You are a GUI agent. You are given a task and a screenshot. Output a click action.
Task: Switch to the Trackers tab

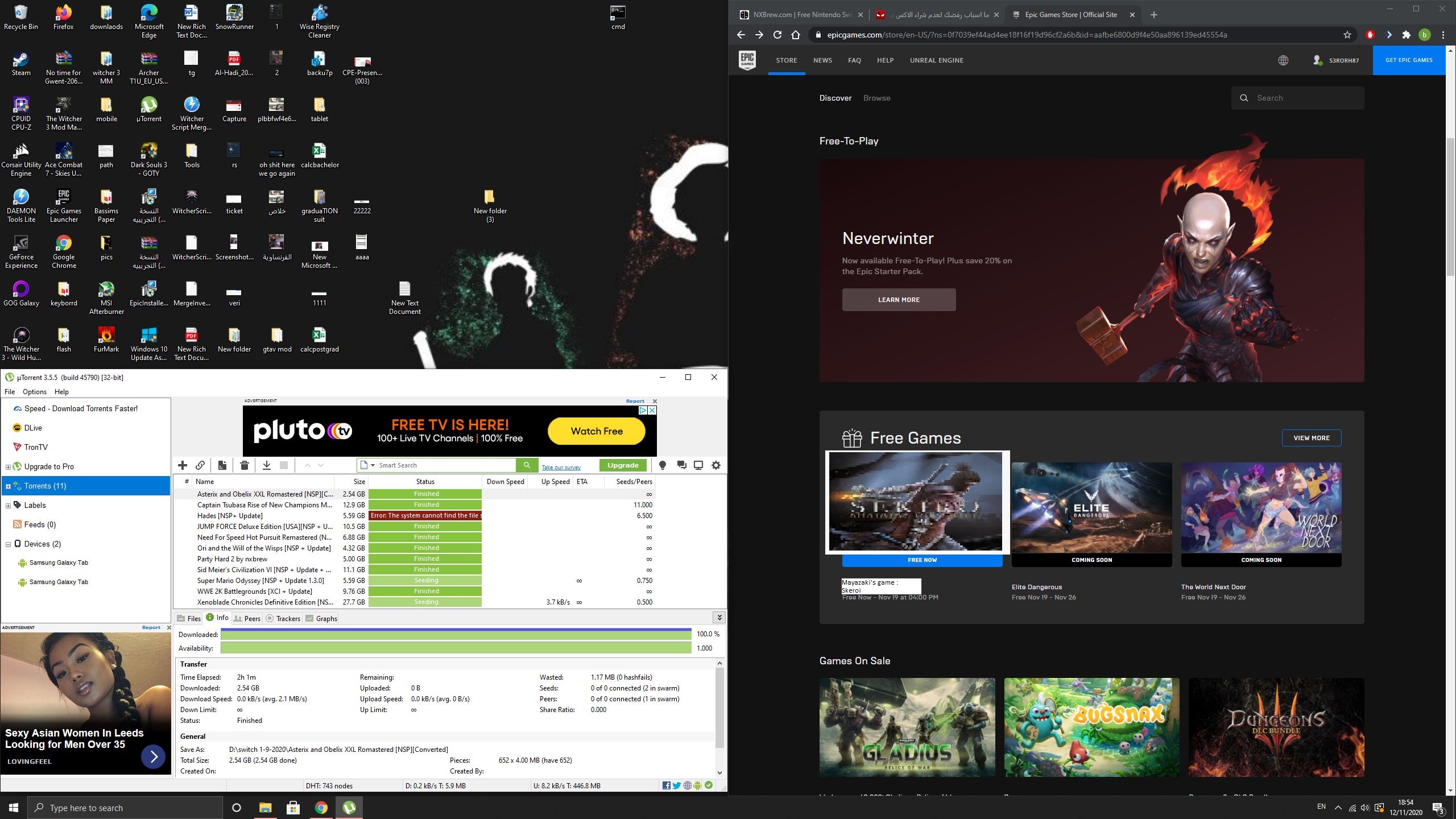click(283, 618)
